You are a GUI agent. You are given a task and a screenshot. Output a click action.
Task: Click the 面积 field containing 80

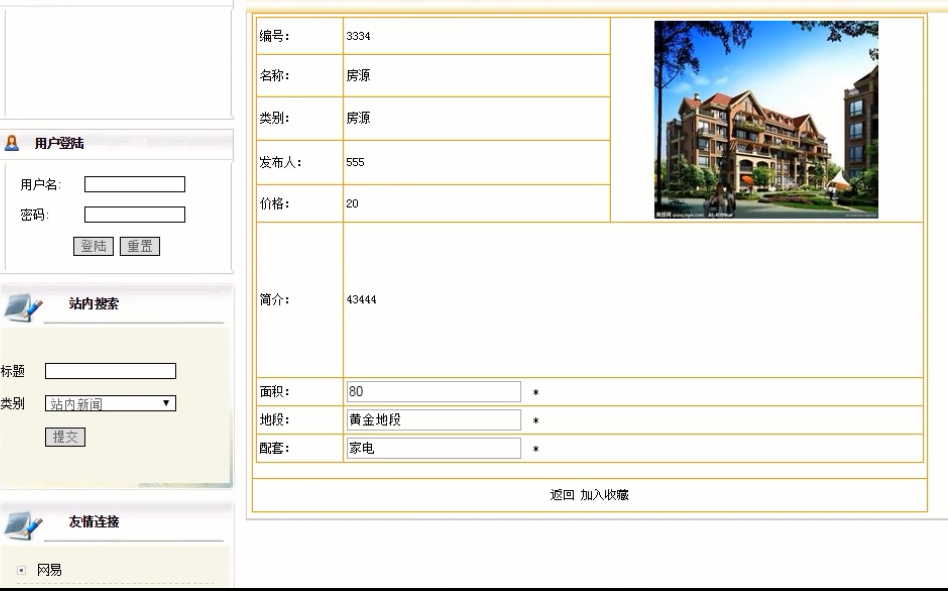[433, 392]
